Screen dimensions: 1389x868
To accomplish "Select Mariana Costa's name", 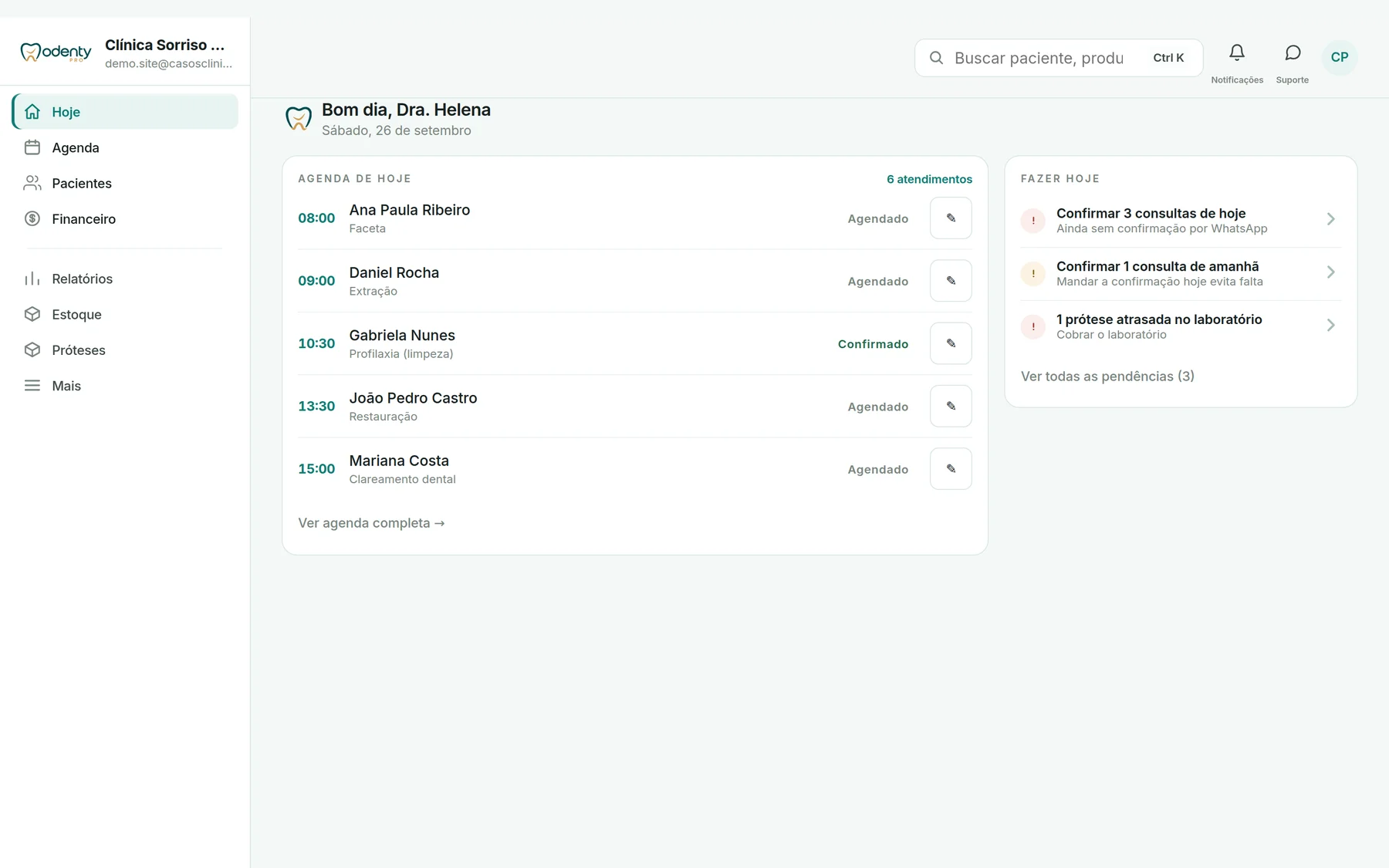I will click(x=399, y=461).
